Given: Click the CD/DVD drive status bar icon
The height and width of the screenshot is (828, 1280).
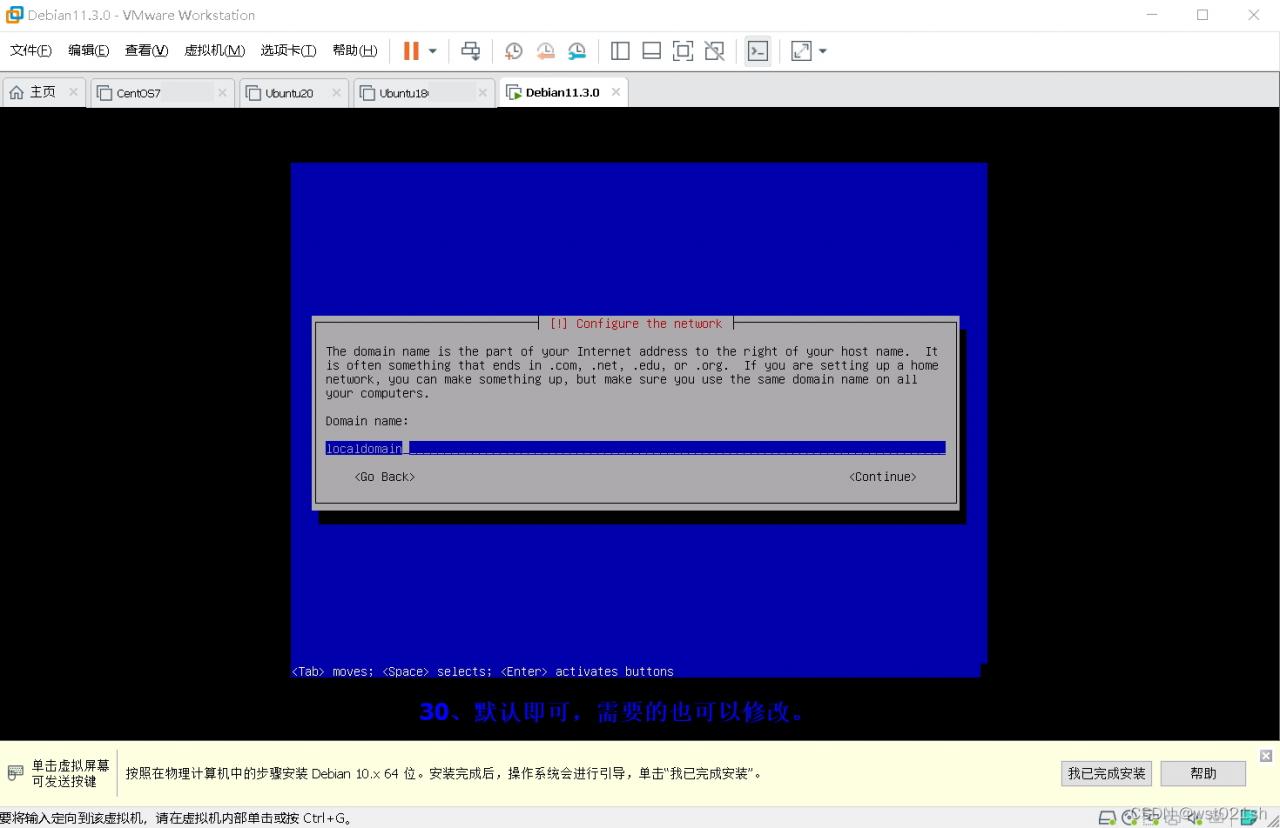Looking at the screenshot, I should click(1130, 817).
